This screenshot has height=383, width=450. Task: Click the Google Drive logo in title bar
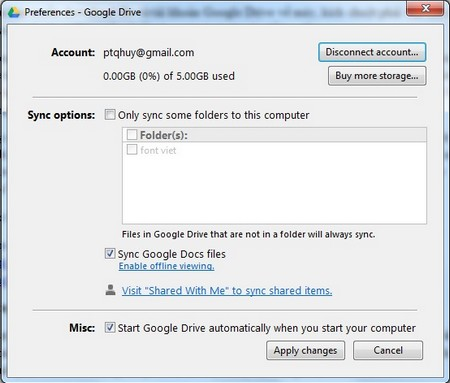click(x=14, y=12)
